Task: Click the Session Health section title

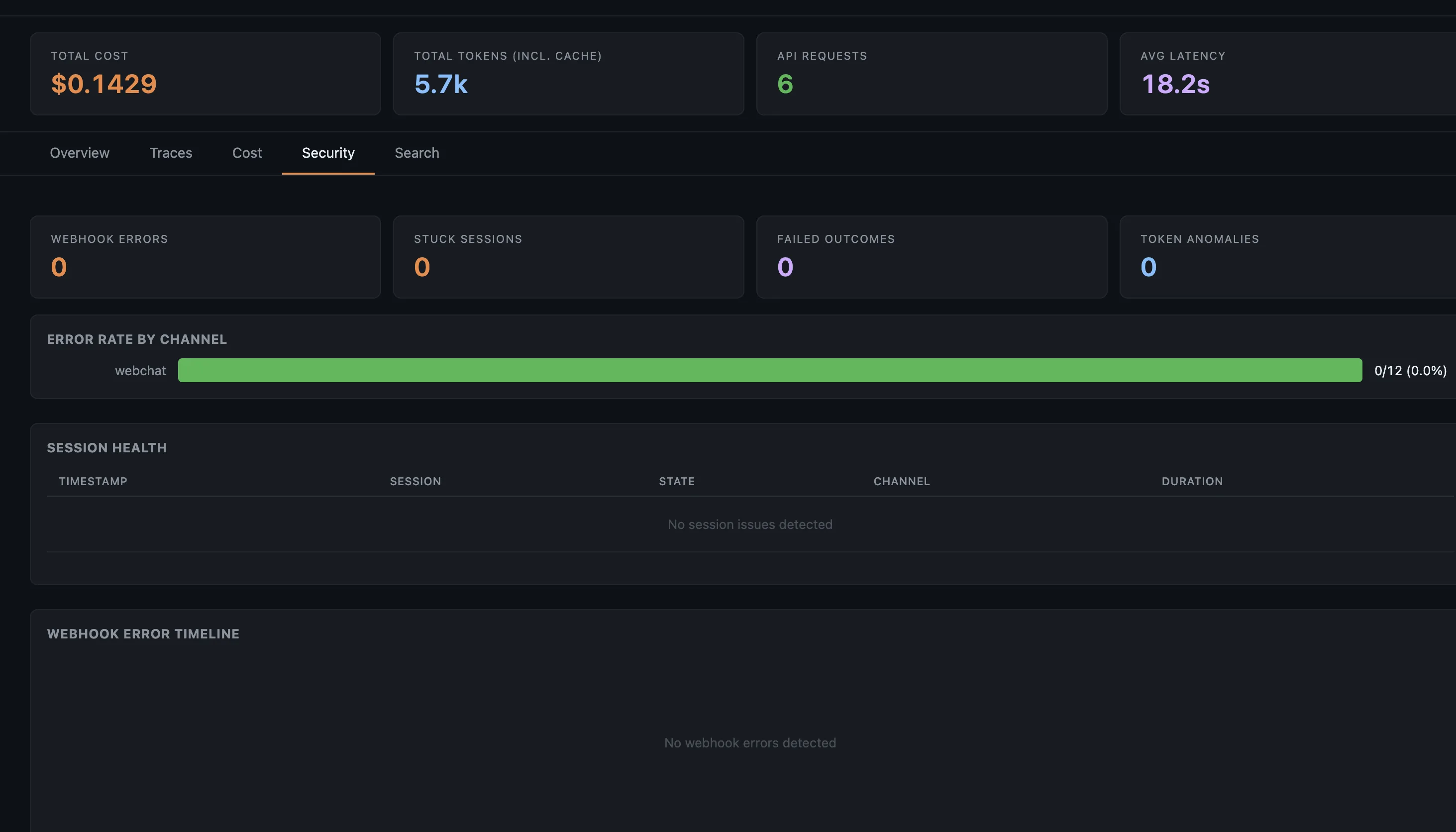Action: (x=107, y=447)
